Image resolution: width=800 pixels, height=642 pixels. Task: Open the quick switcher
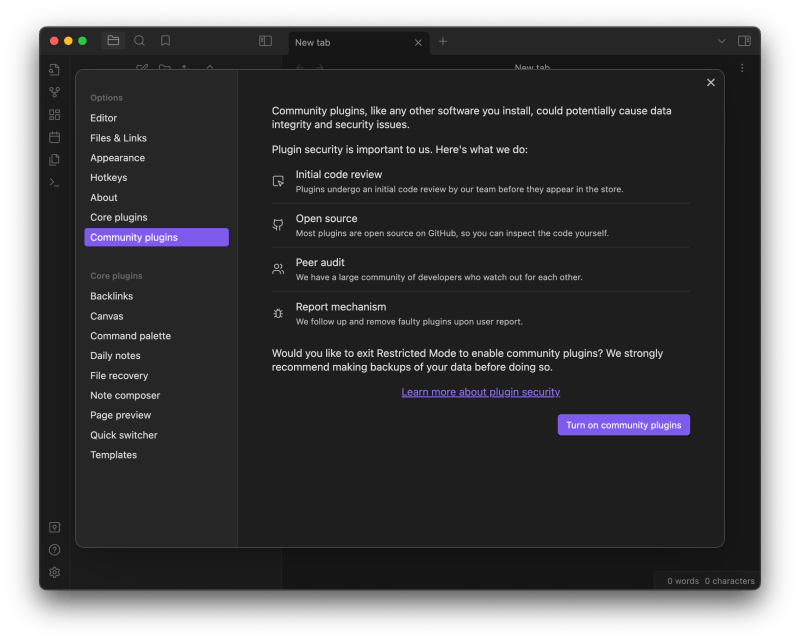point(54,70)
